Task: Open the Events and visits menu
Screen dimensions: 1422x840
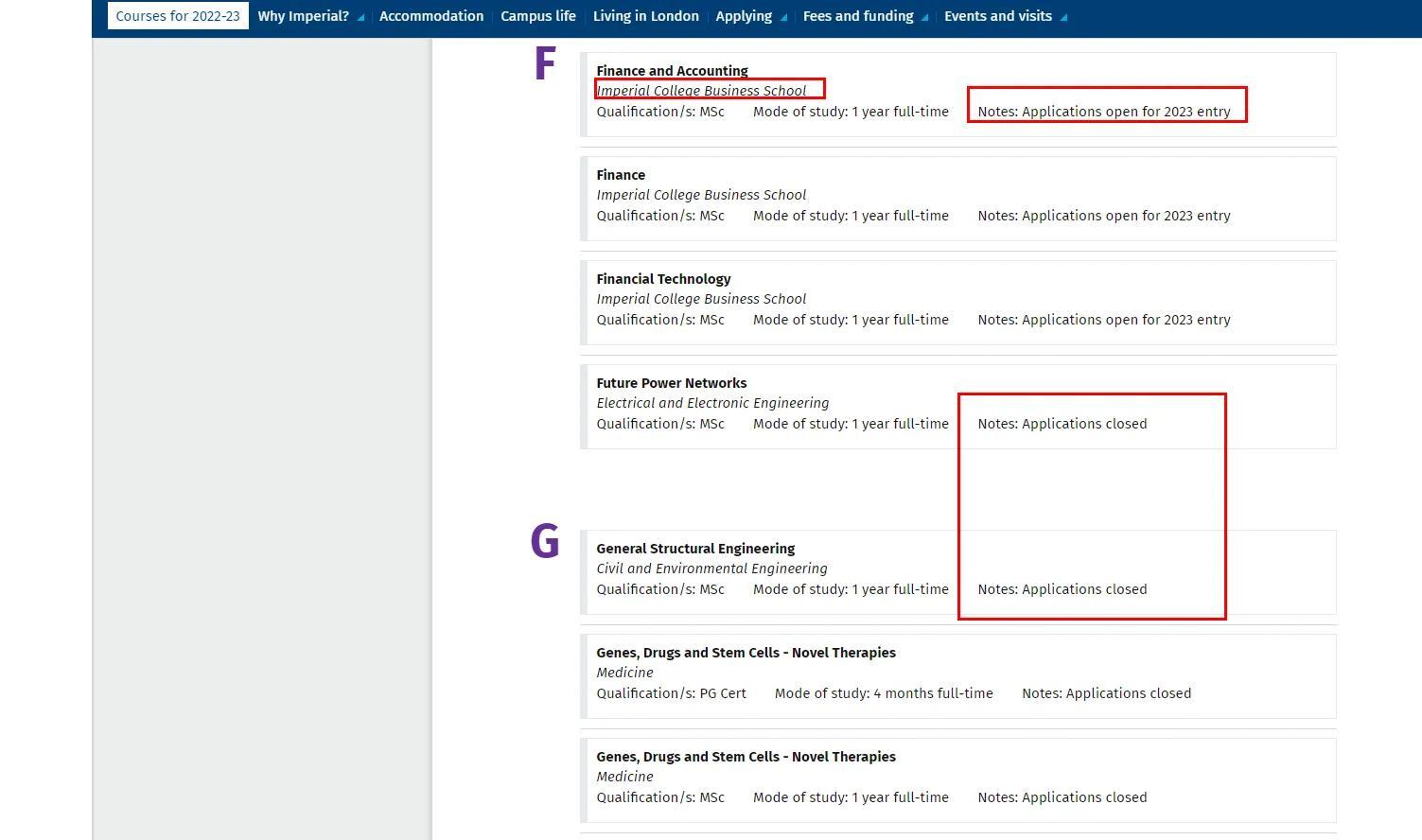Action: click(998, 16)
